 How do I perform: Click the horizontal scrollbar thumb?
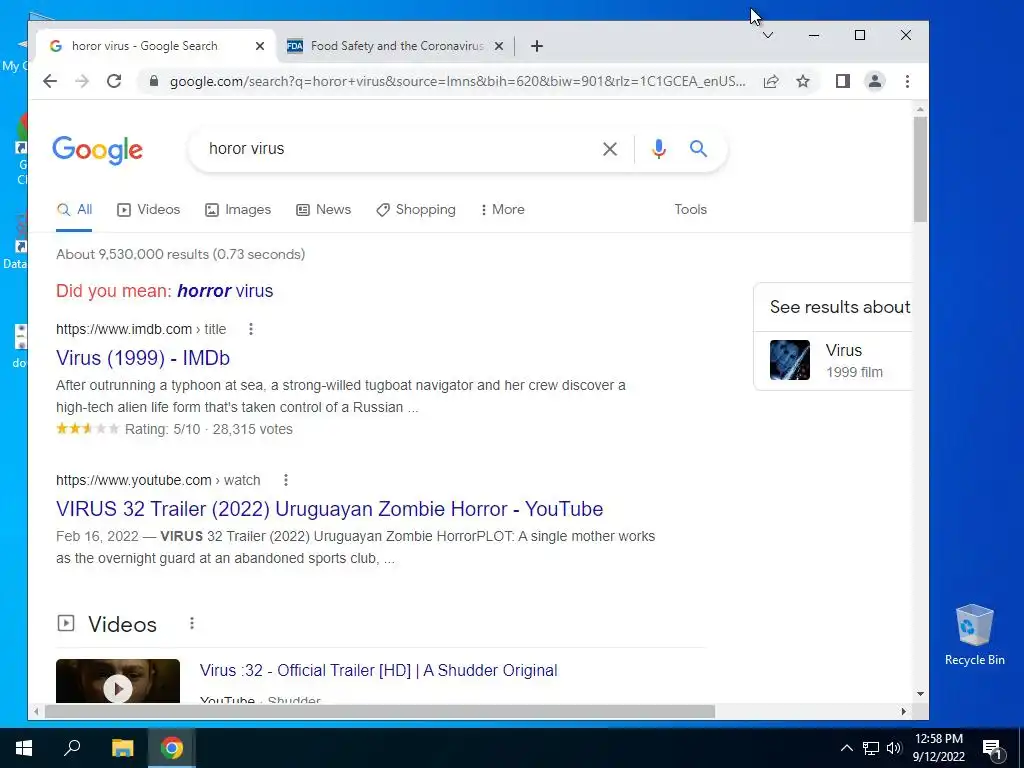pos(379,712)
